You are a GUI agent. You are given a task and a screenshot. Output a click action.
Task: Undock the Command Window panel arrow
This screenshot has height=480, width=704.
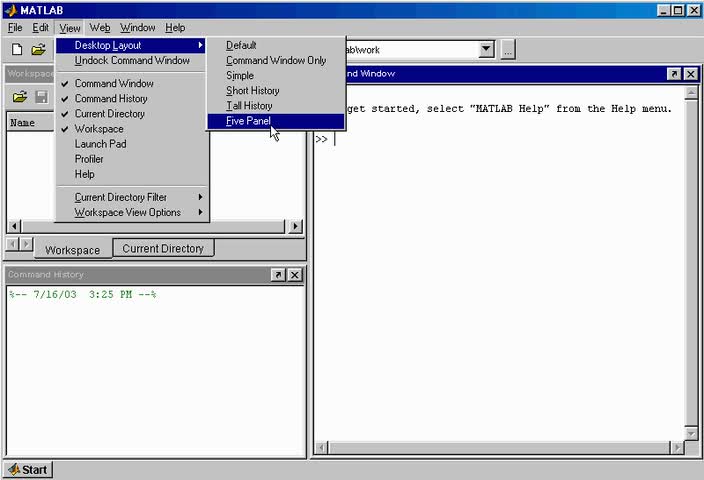tap(674, 74)
